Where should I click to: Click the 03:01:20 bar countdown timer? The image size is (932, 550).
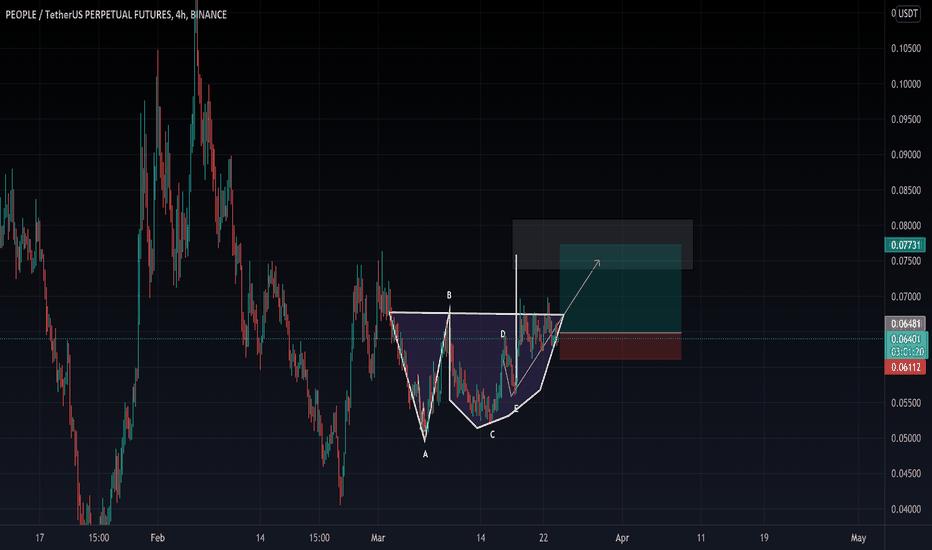coord(906,352)
